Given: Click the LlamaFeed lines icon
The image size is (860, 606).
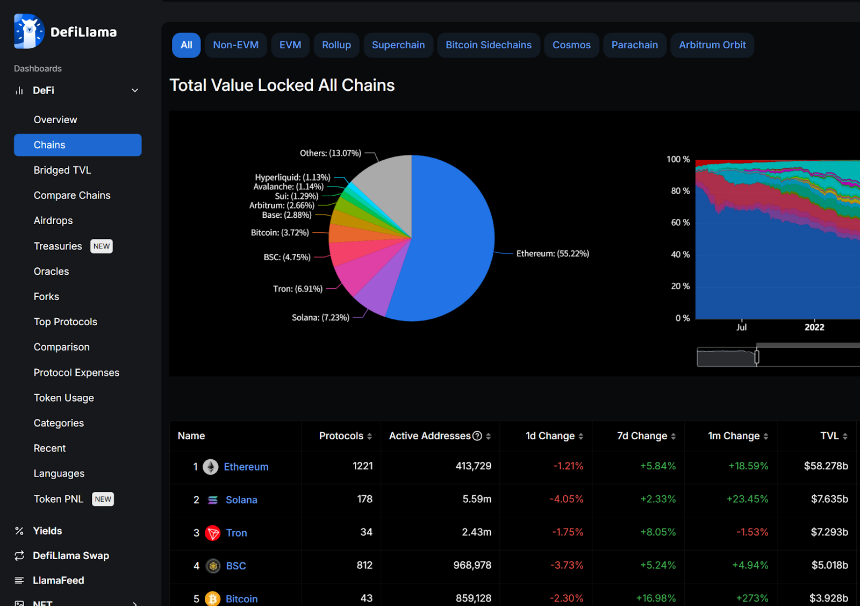Looking at the screenshot, I should click(x=19, y=580).
